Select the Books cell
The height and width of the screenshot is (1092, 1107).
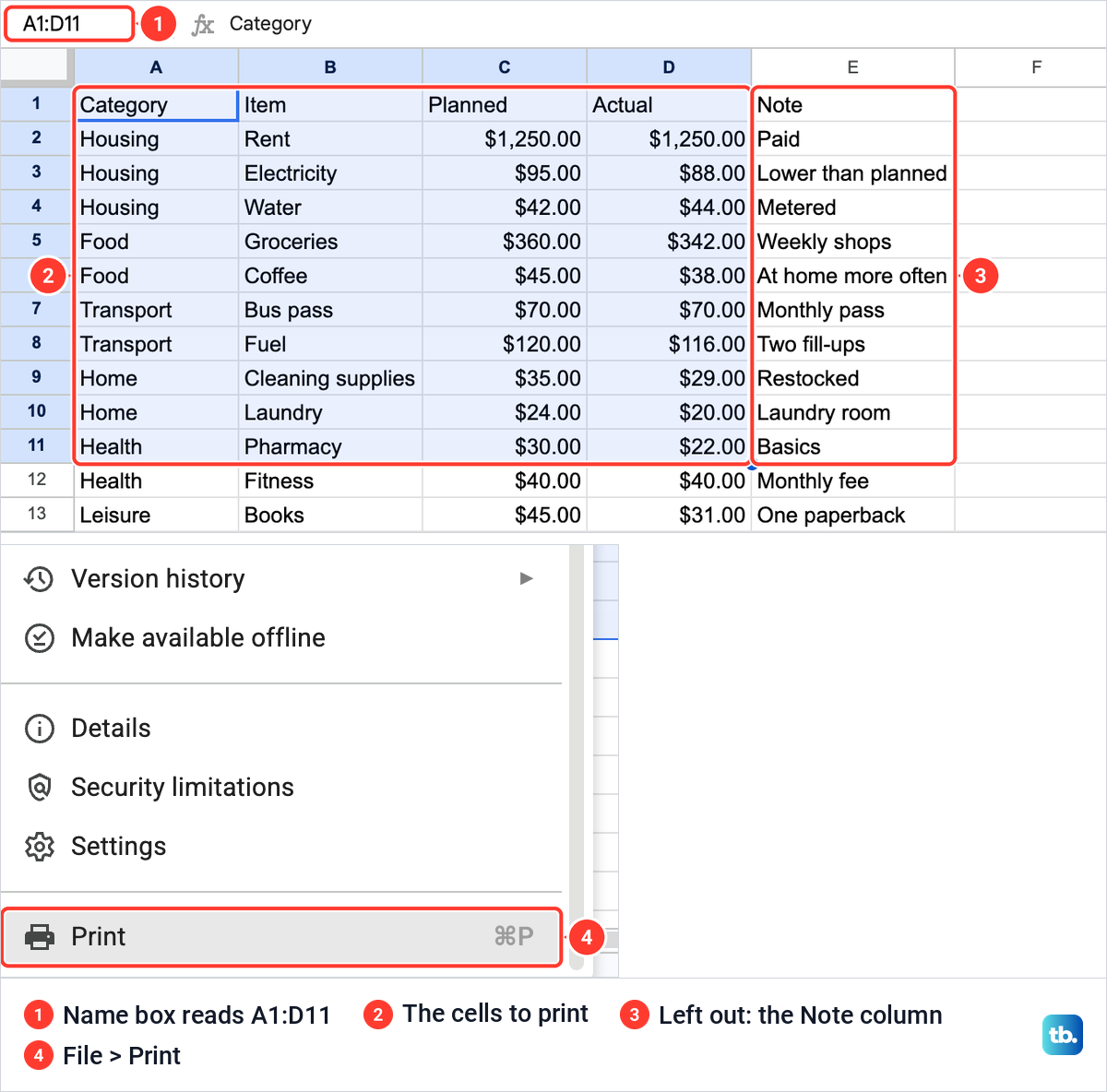point(330,514)
